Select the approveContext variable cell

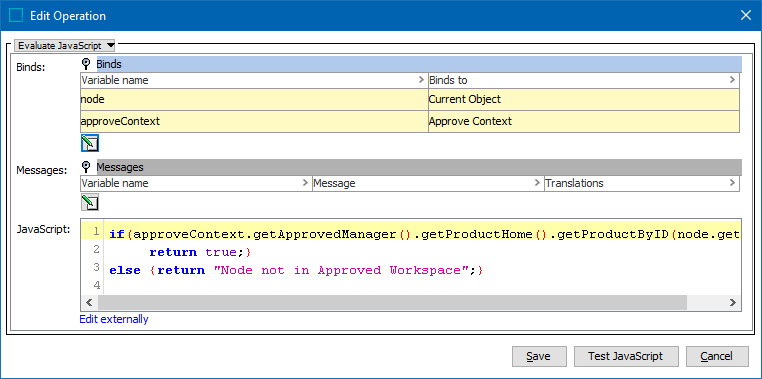pyautogui.click(x=254, y=121)
